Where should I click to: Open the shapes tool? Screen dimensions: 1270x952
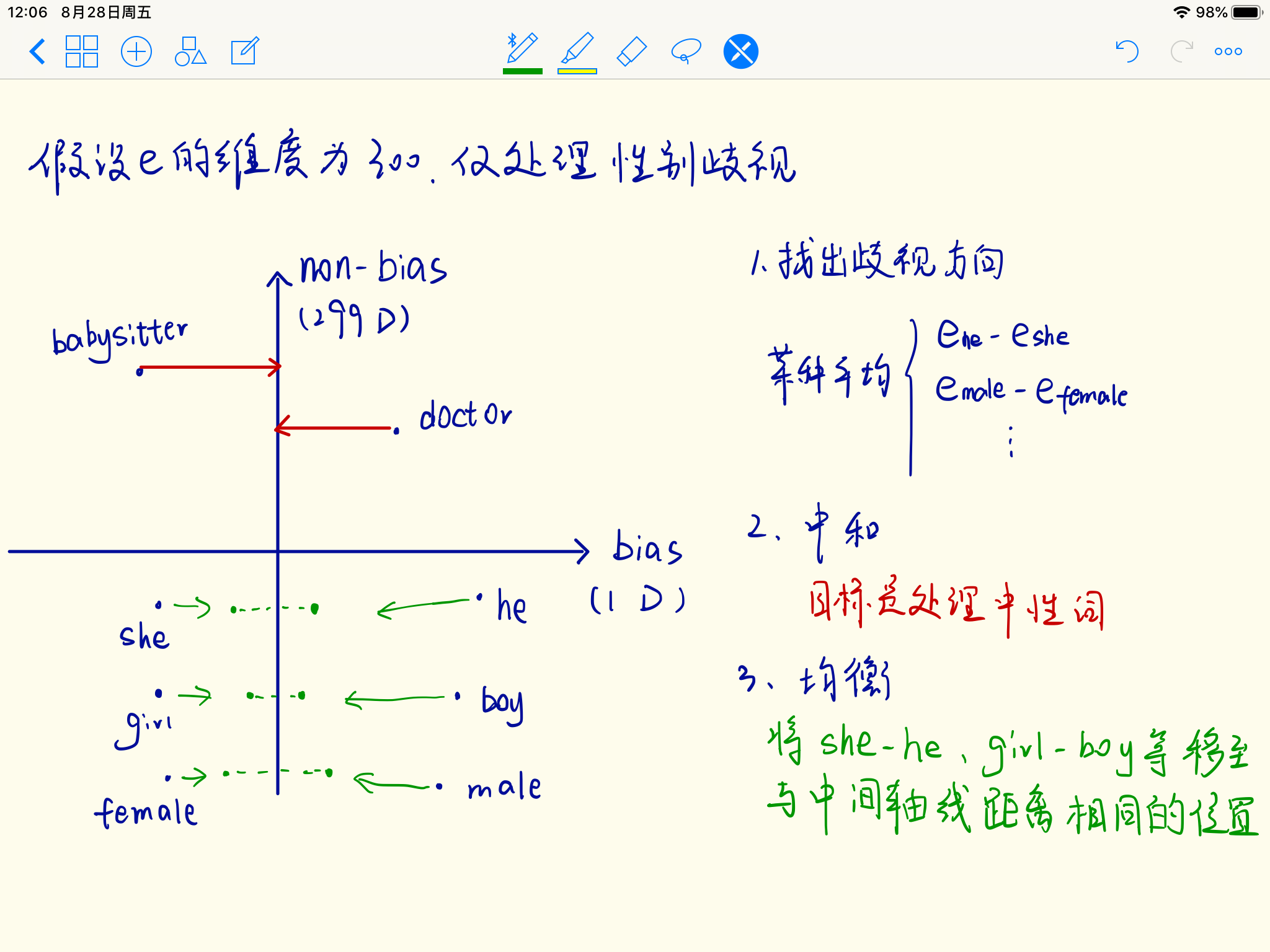[x=190, y=51]
